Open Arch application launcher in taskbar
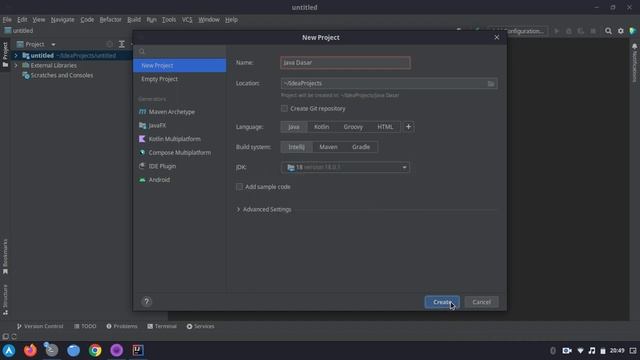The width and height of the screenshot is (640, 360). click(9, 350)
